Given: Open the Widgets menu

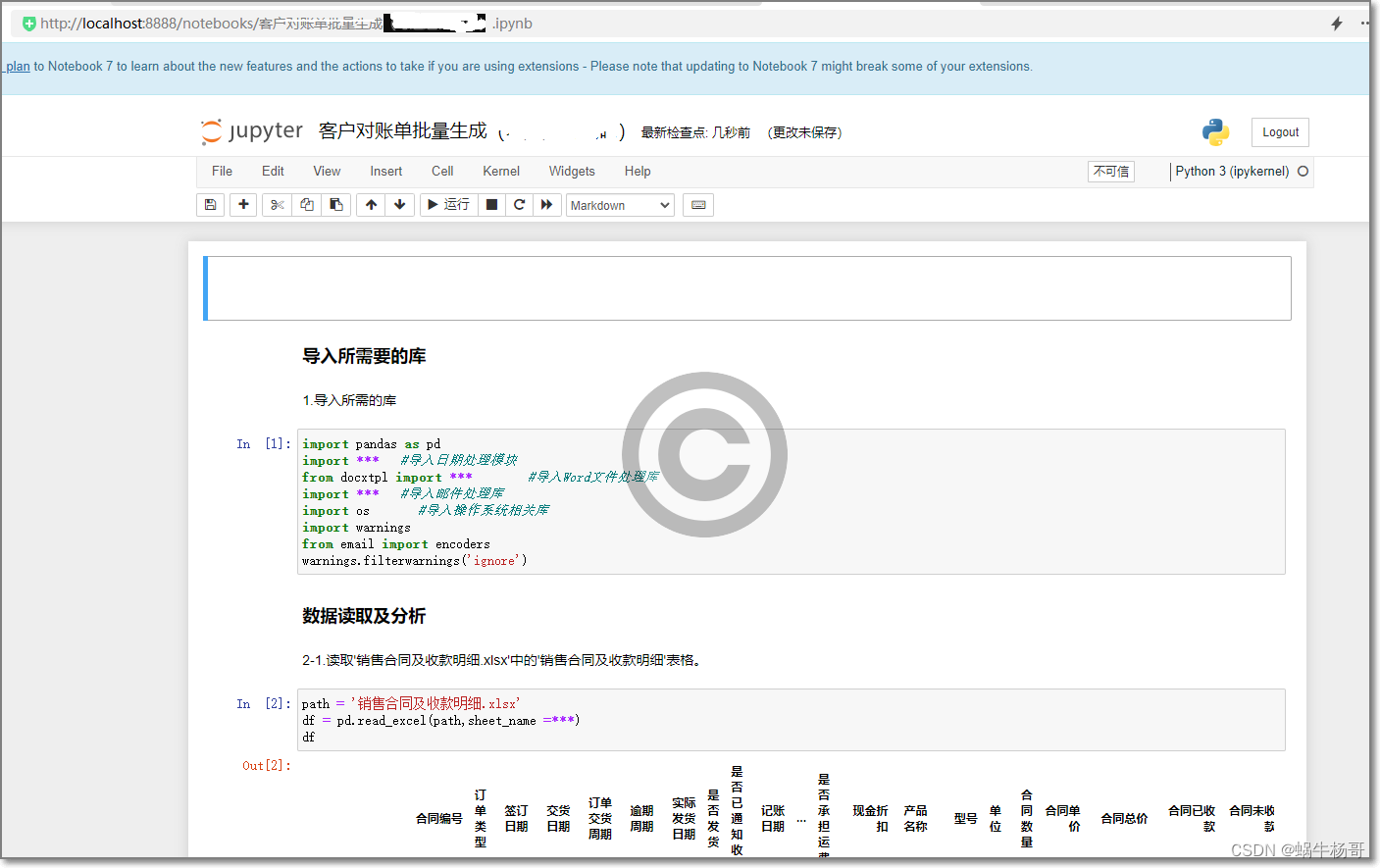Looking at the screenshot, I should [572, 172].
